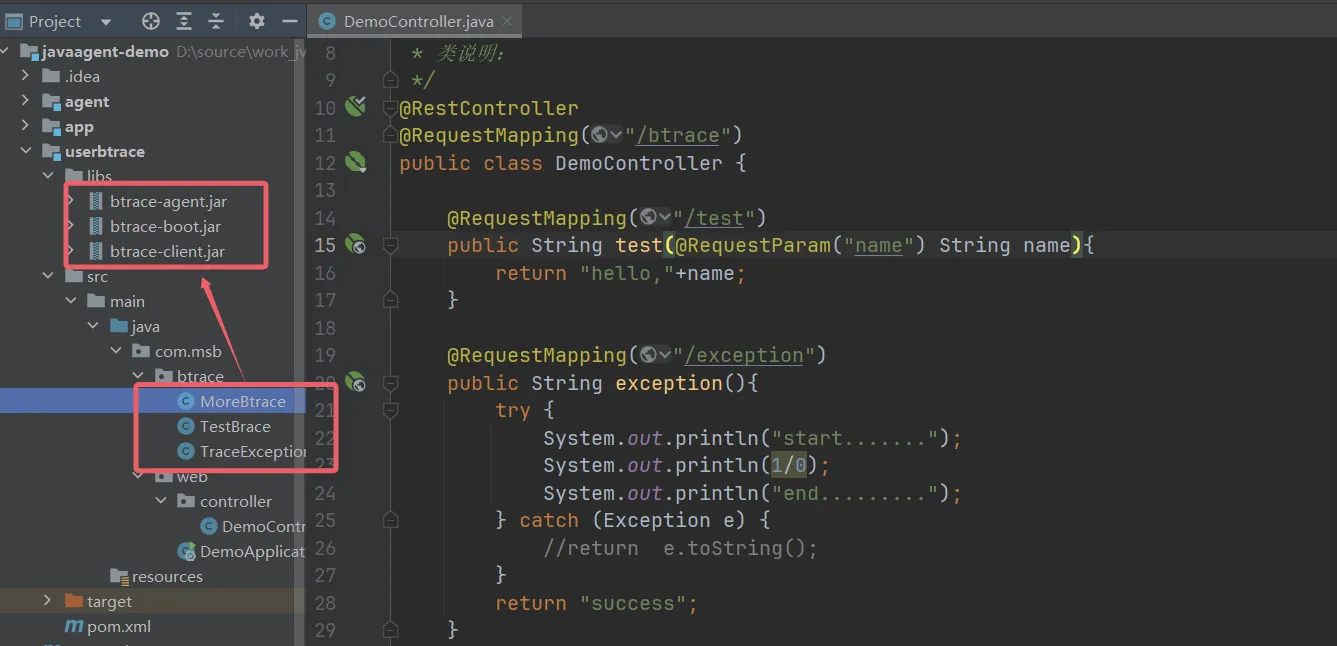Select the TraceException class in the tree
Screen dimensions: 1337x646
click(241, 451)
